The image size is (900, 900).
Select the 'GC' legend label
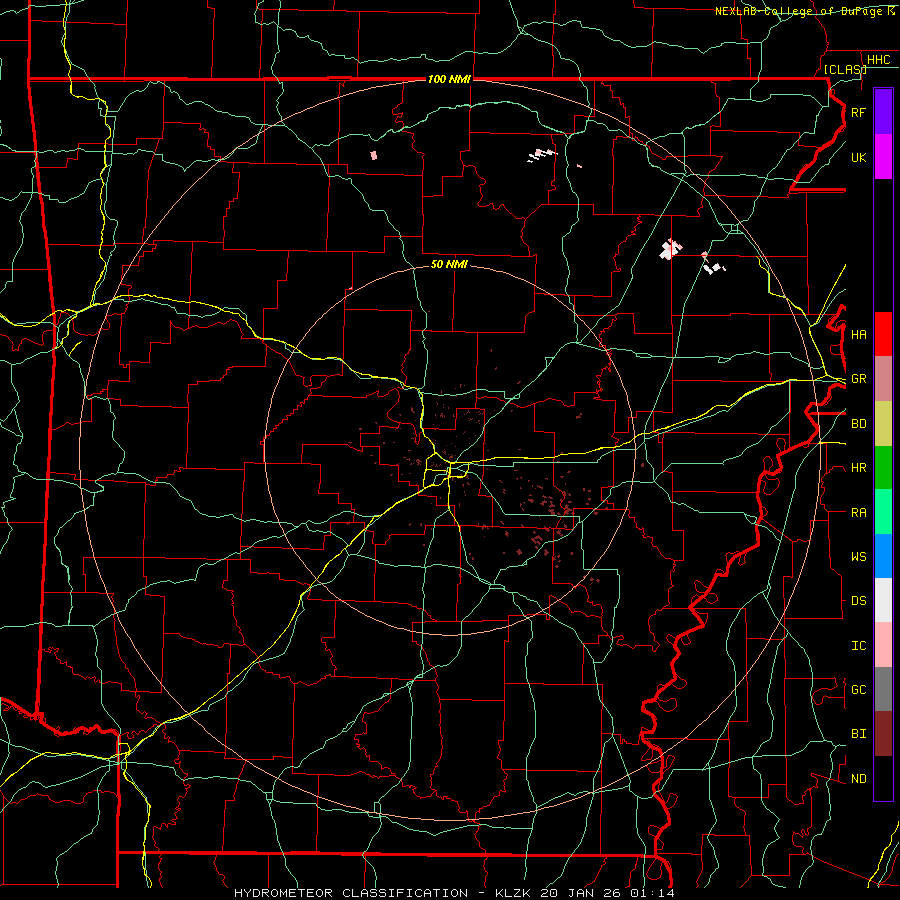(x=858, y=690)
